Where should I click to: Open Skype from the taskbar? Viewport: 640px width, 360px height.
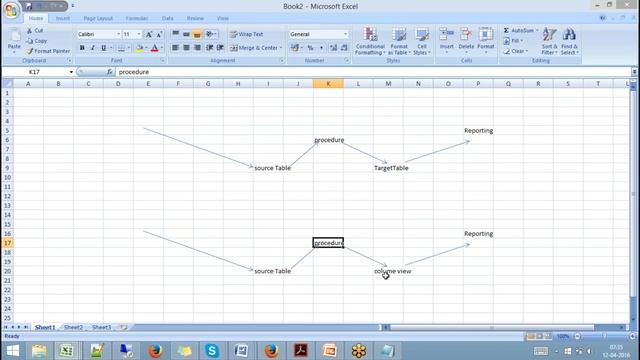(212, 351)
